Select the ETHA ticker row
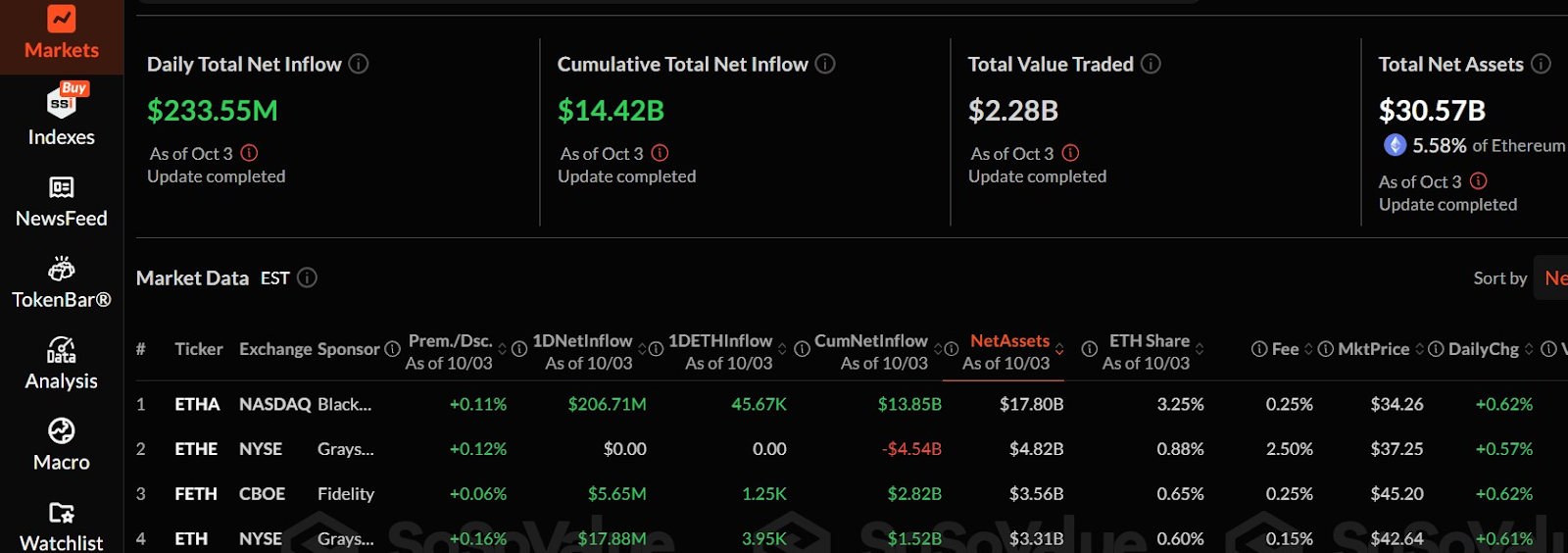The height and width of the screenshot is (553, 1568). [x=197, y=404]
